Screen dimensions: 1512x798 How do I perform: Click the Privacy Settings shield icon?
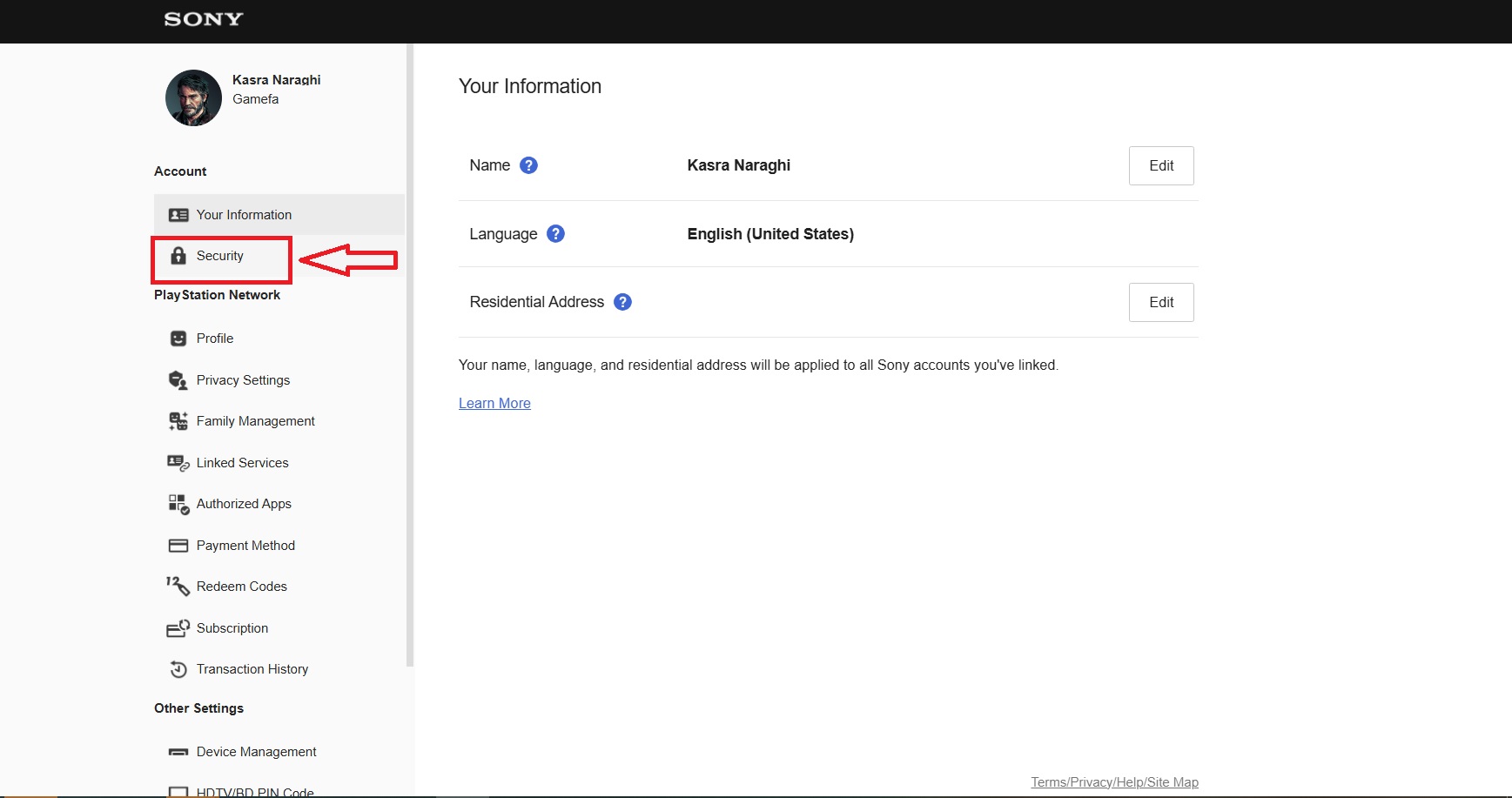[178, 380]
